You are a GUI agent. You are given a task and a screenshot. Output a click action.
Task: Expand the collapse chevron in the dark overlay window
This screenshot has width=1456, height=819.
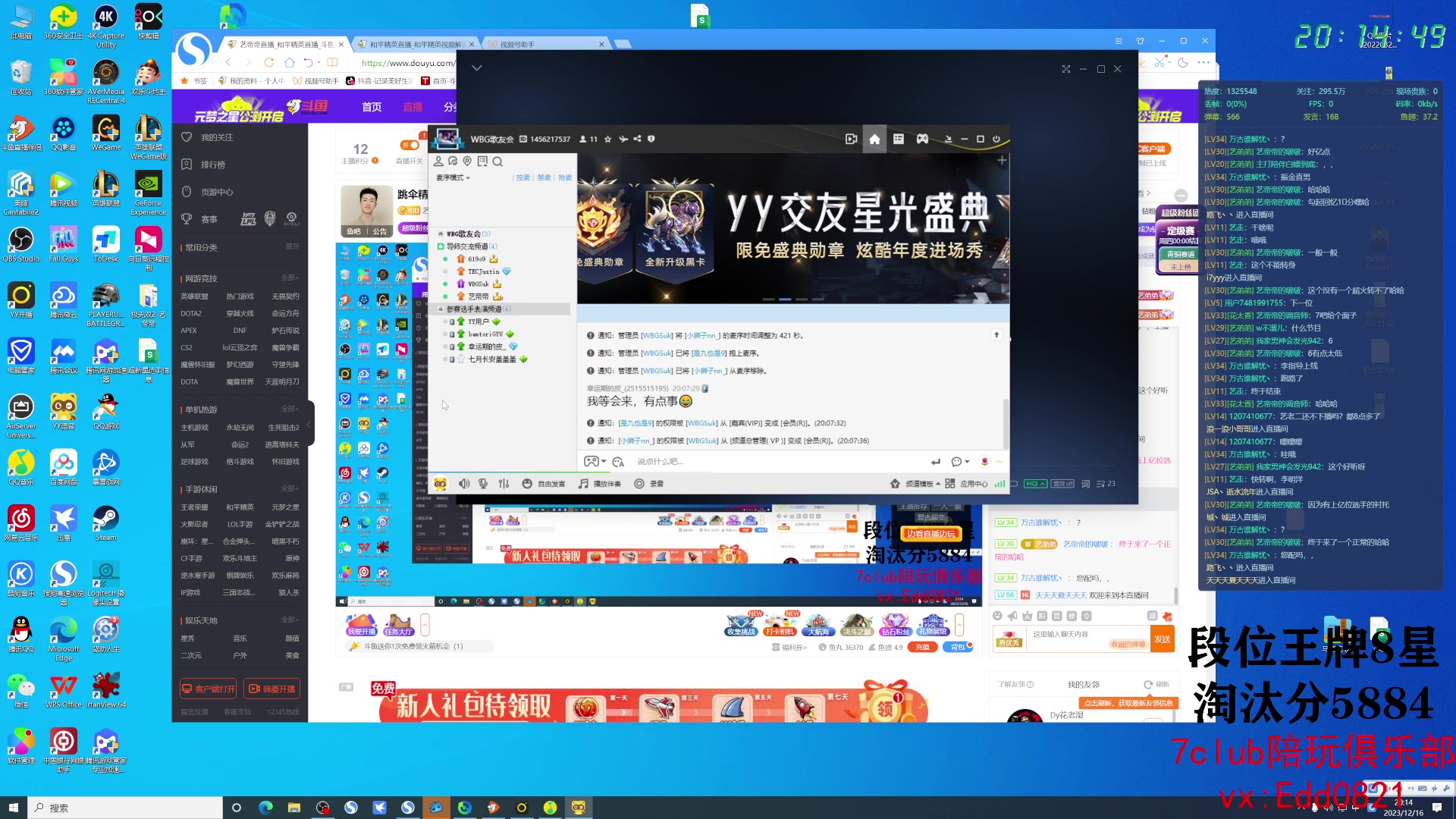(x=476, y=68)
